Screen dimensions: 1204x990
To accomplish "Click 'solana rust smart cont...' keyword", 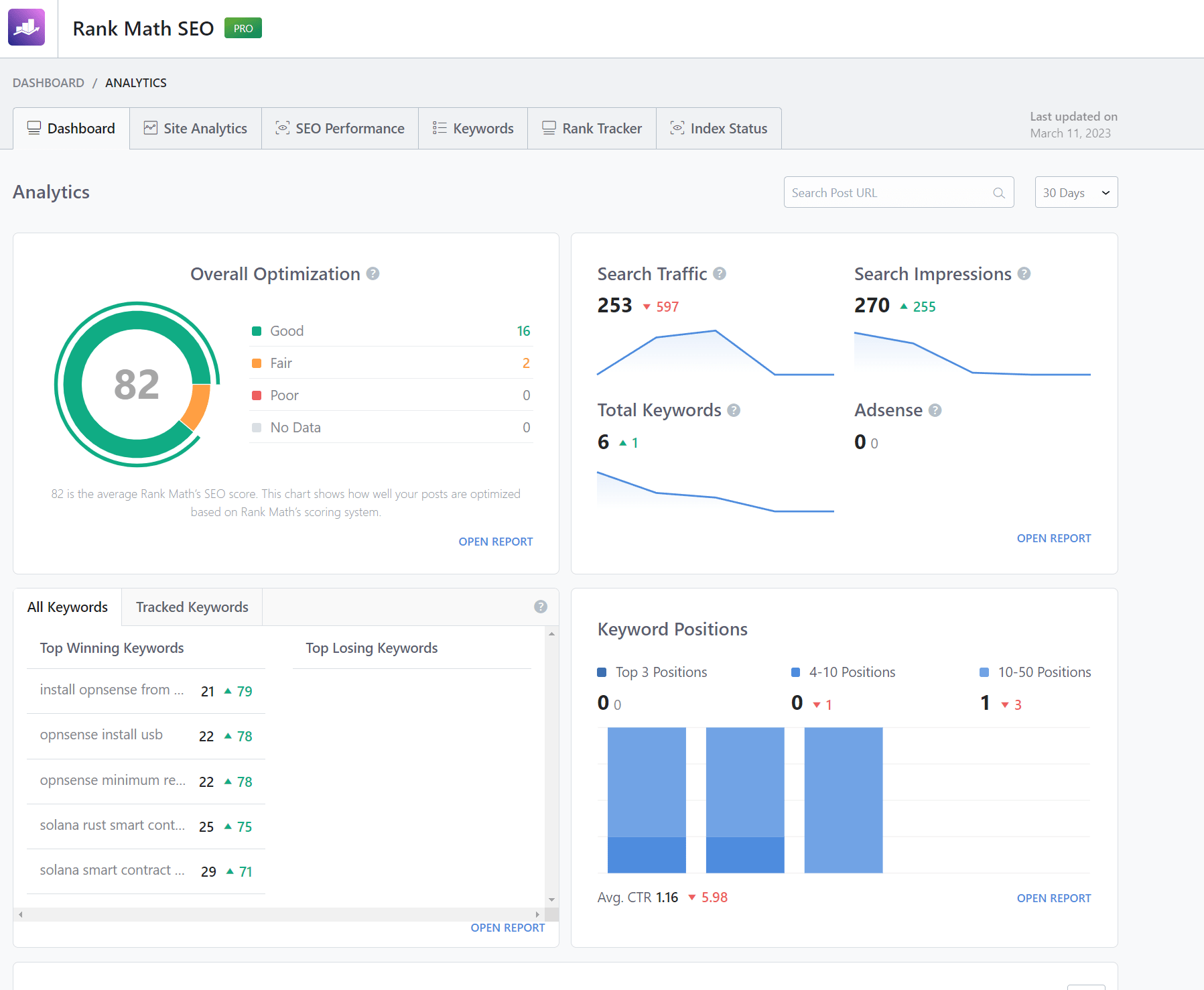I will [x=113, y=825].
